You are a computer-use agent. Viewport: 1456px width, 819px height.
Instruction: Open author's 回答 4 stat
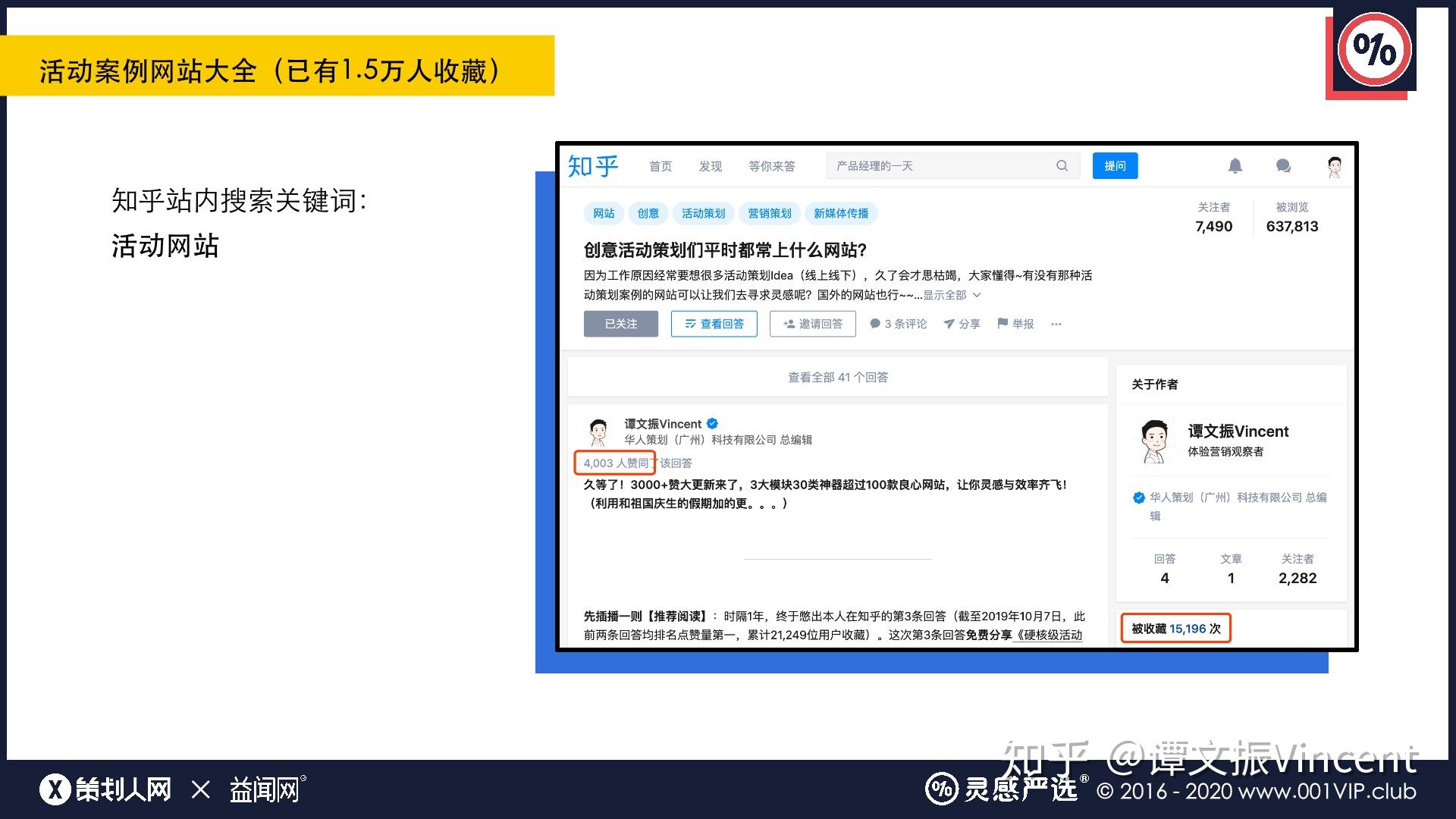(x=1165, y=569)
